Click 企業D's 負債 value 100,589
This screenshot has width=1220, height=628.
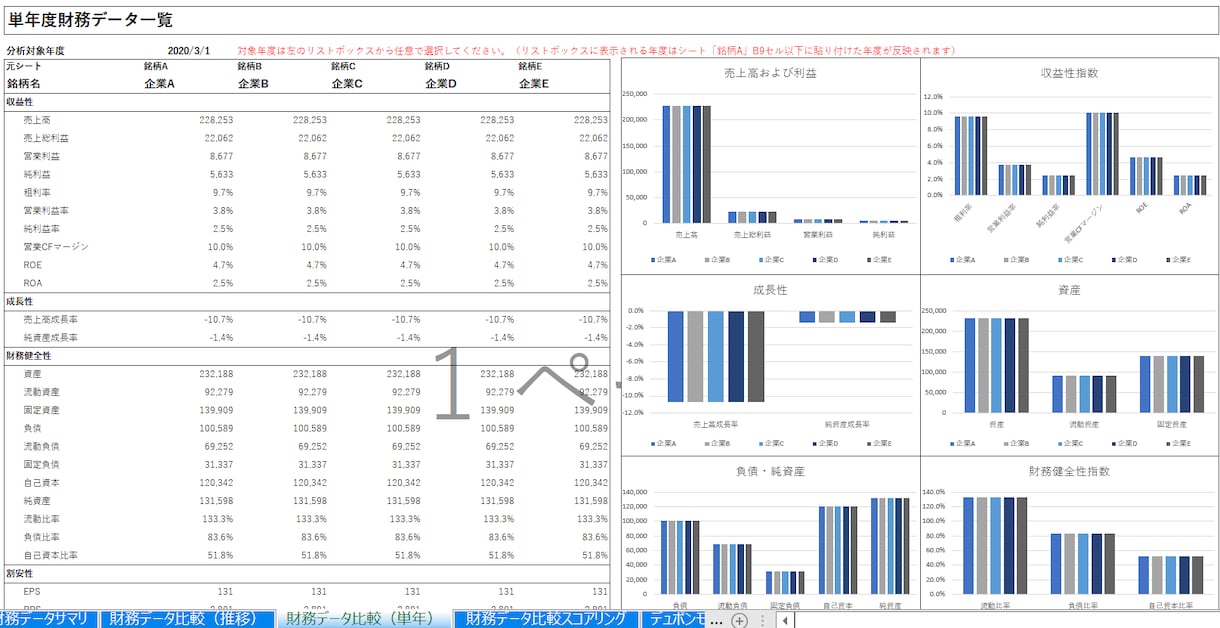[497, 429]
